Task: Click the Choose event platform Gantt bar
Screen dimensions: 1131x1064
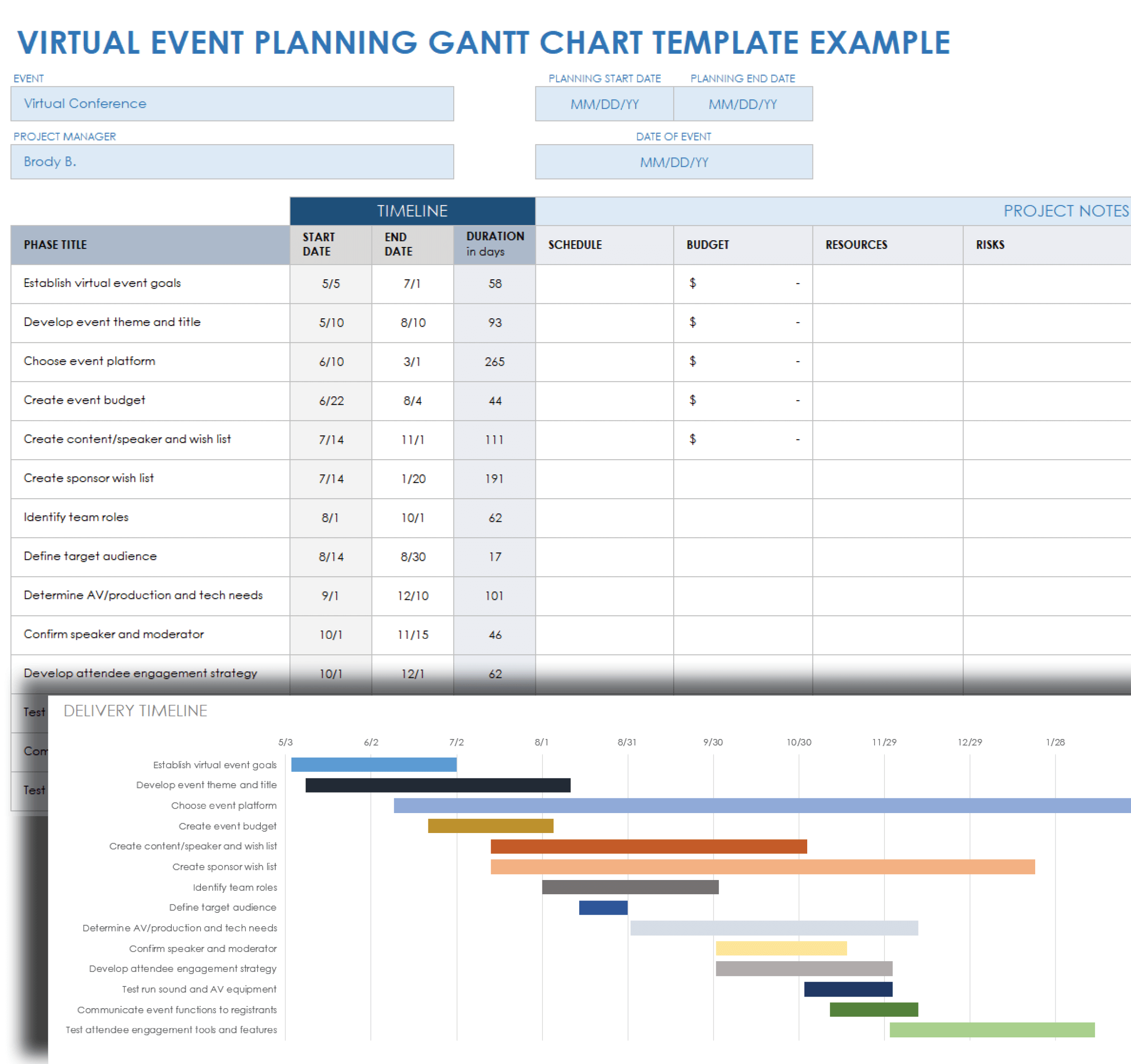Action: 740,805
